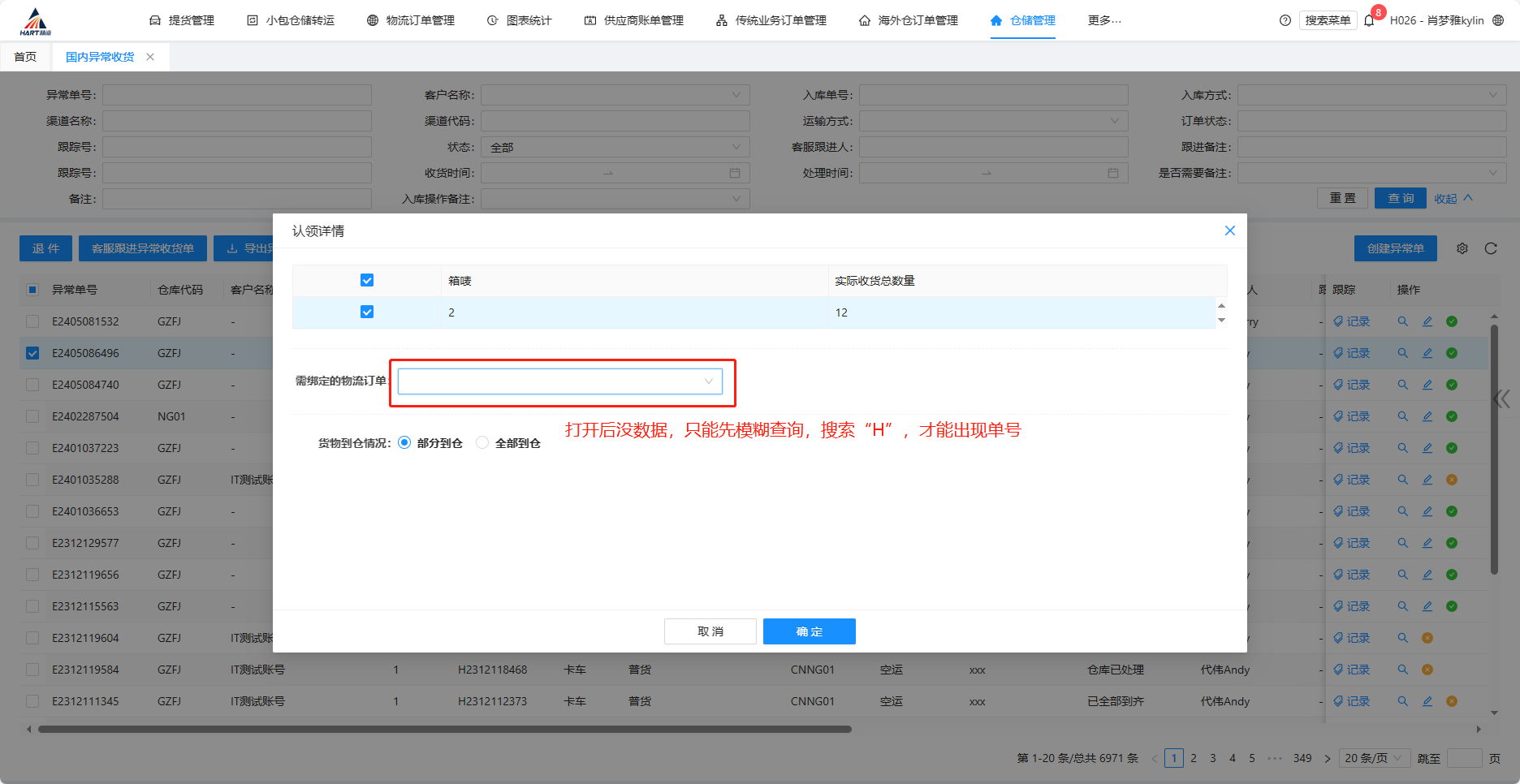Switch to the 首页 tab

pyautogui.click(x=25, y=57)
